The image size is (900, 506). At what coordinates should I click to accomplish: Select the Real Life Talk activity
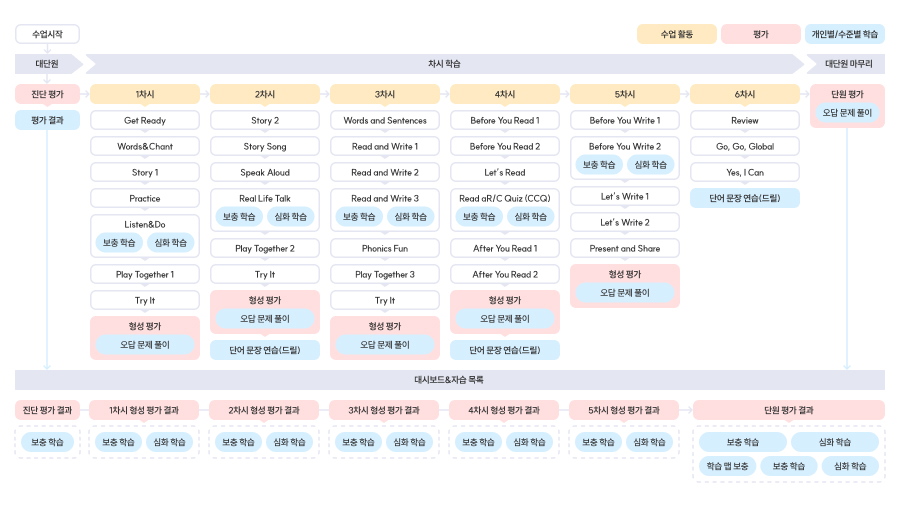pos(265,198)
